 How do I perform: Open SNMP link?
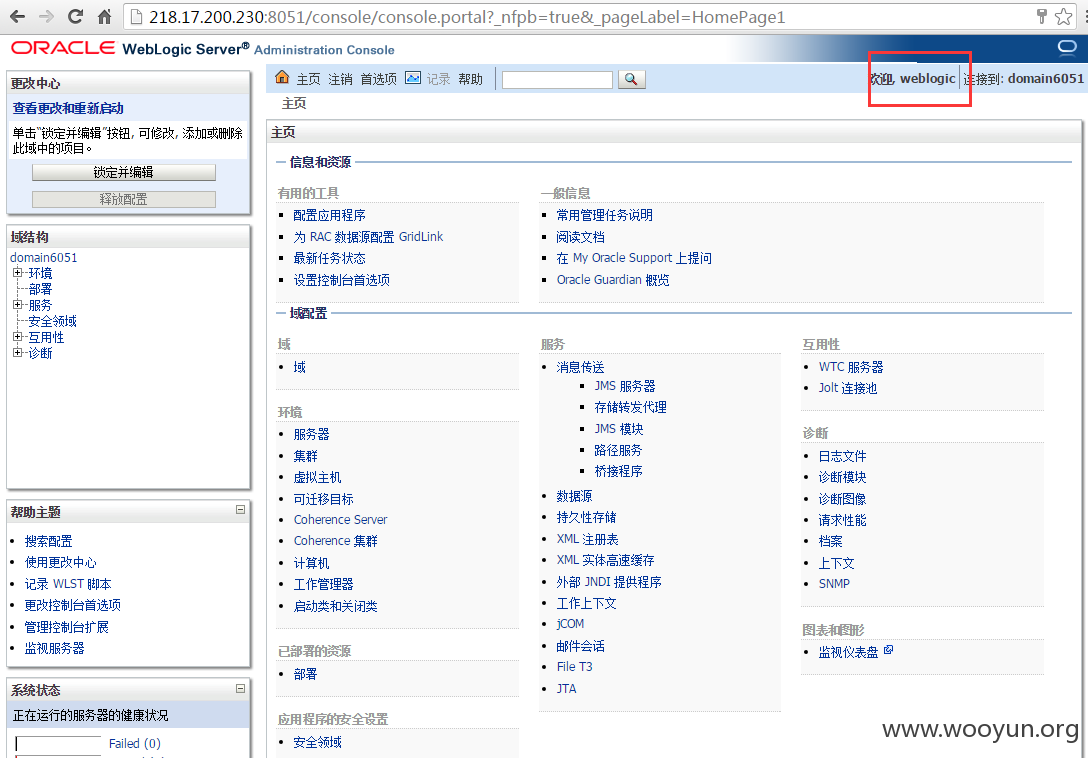(834, 584)
